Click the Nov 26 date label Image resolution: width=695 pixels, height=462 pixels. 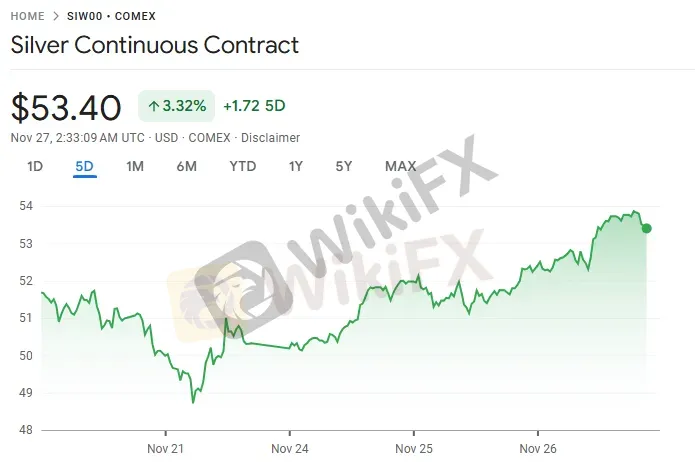point(537,448)
